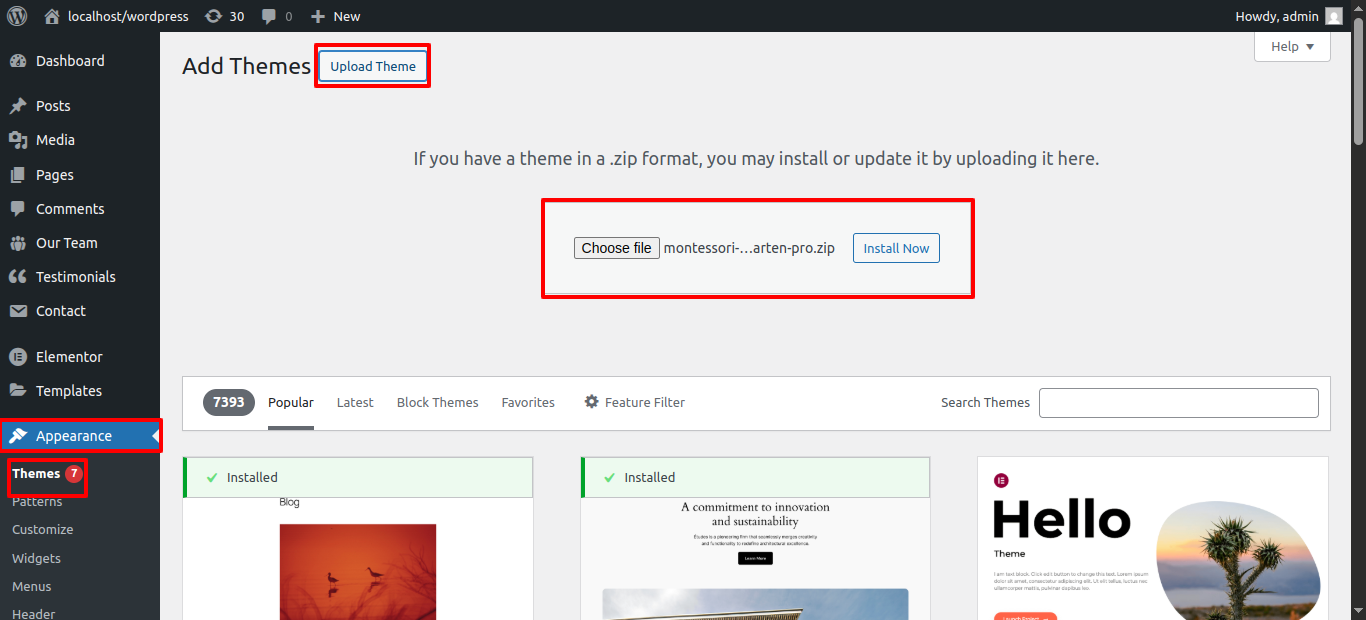
Task: Click the Media library icon
Action: [18, 140]
